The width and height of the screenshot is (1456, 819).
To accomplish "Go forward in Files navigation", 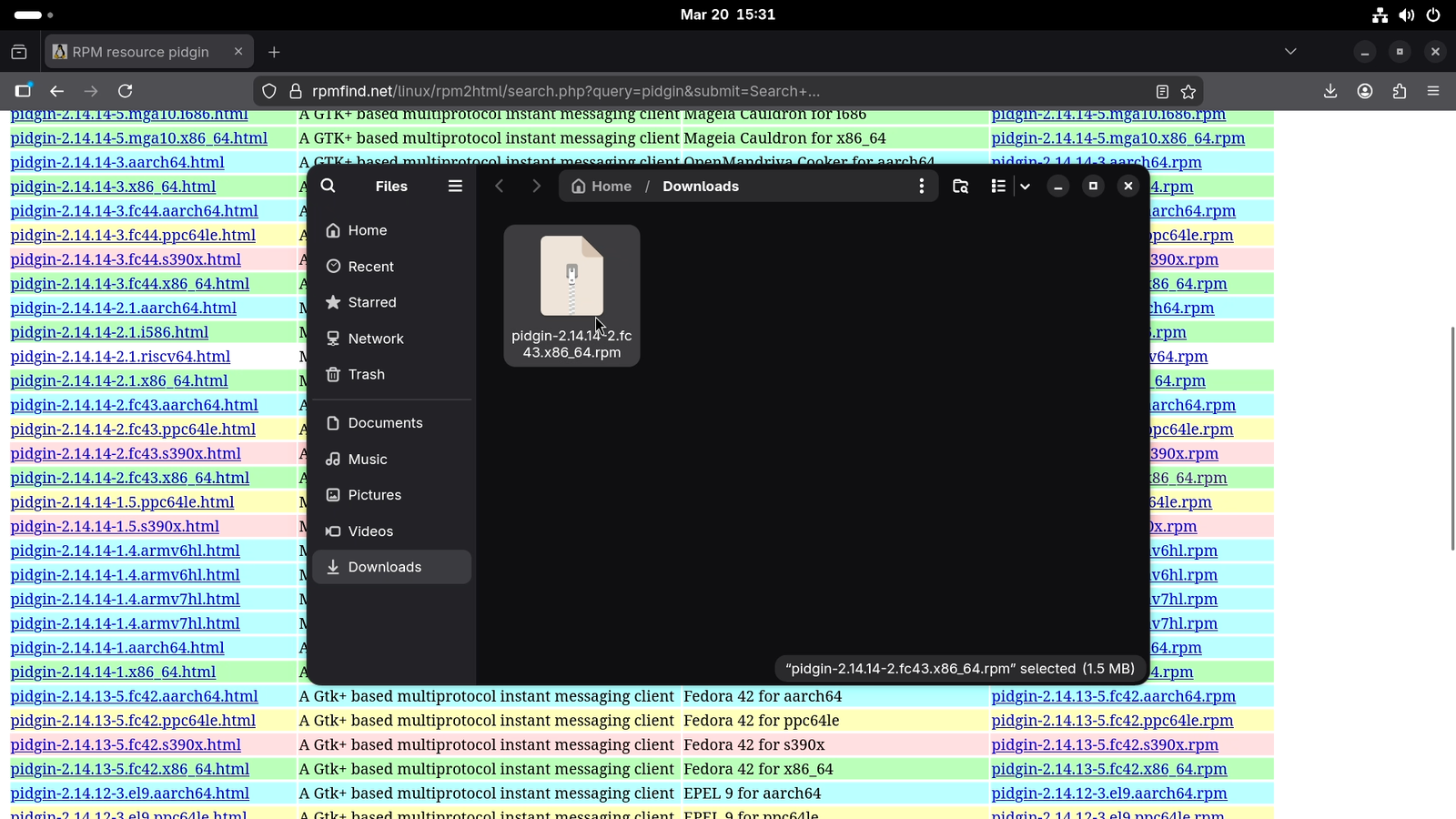I will [536, 186].
